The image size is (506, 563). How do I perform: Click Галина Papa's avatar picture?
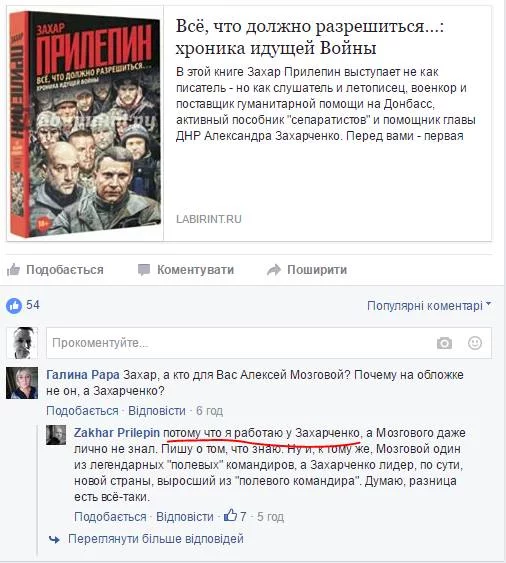tap(22, 383)
